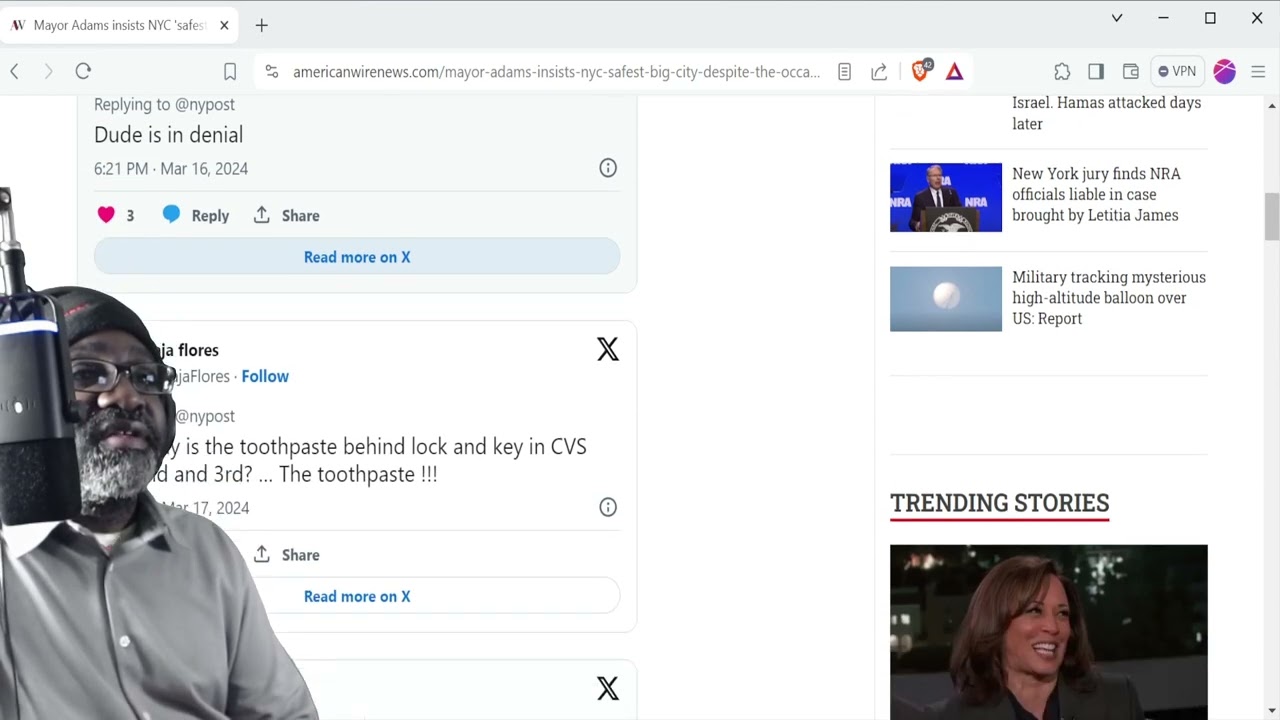Close the Mayor Adams tab
This screenshot has height=720, width=1280.
pos(224,25)
